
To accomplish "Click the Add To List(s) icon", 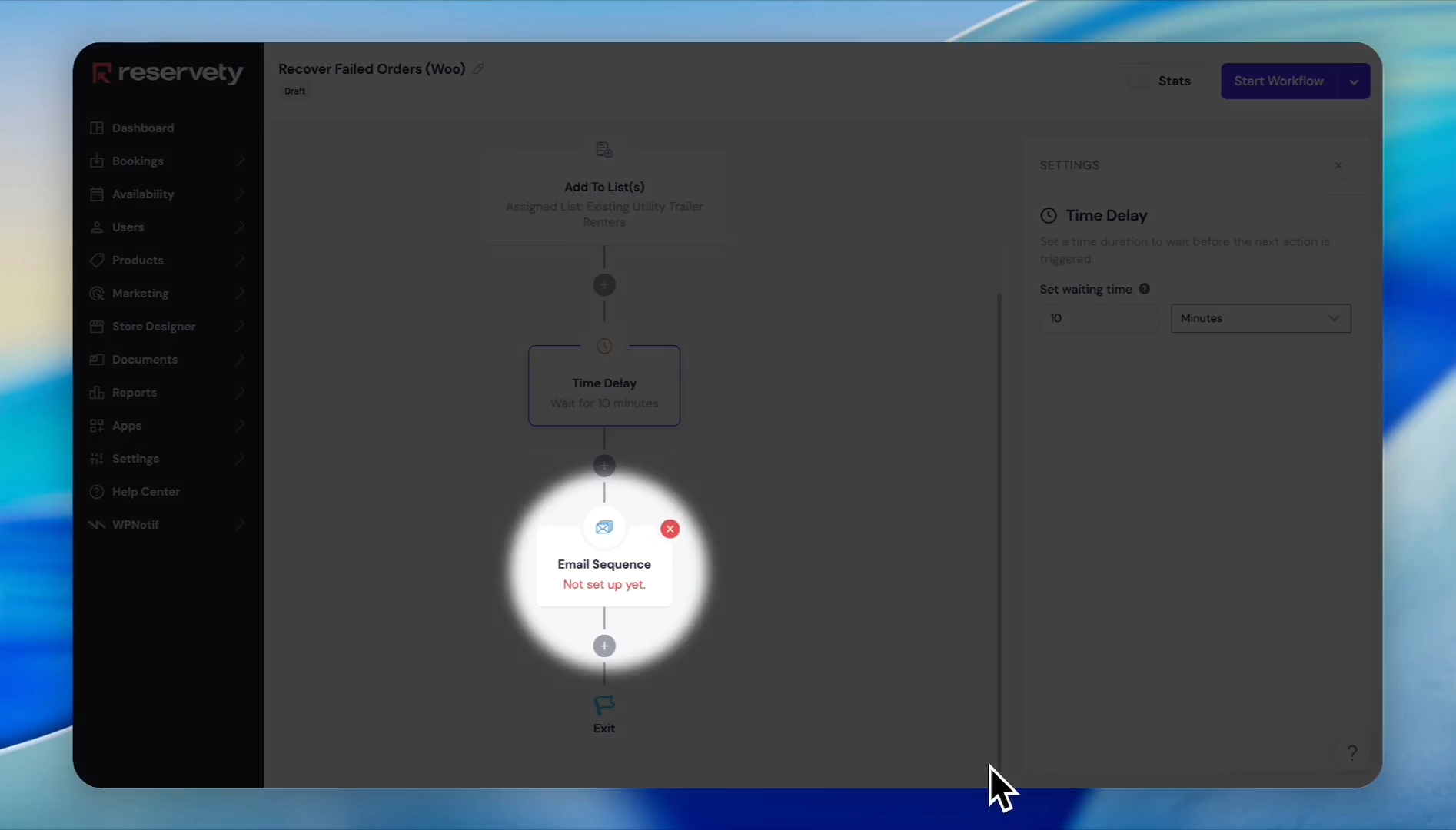I will pos(604,150).
